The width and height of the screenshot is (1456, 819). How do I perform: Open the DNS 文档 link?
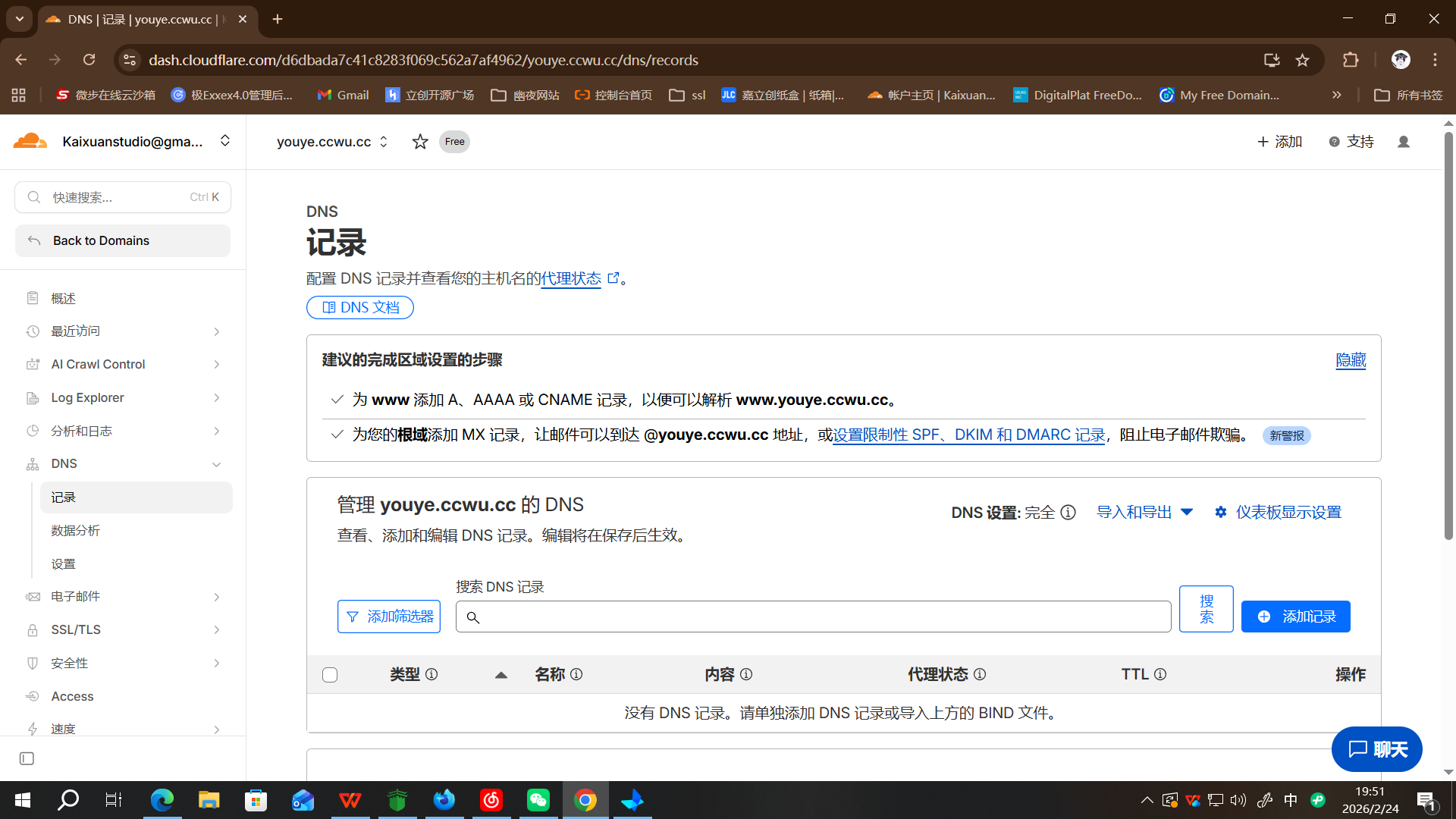tap(360, 307)
